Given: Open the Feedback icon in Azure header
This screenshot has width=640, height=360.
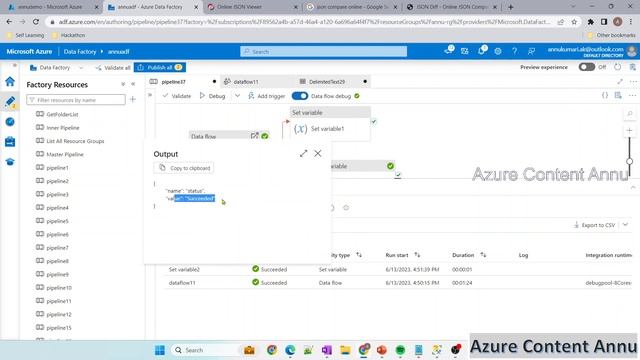Looking at the screenshot, I should [x=531, y=51].
